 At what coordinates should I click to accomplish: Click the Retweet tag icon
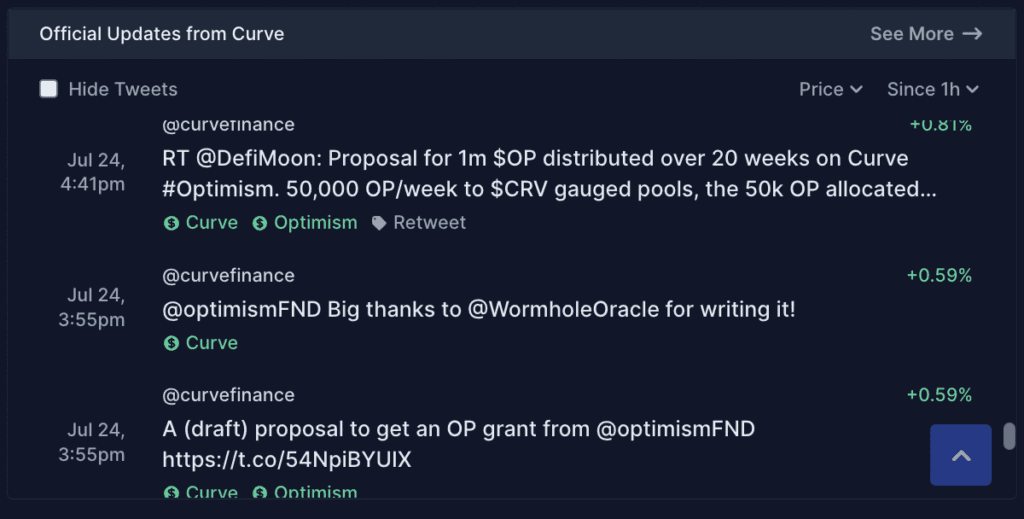click(379, 223)
